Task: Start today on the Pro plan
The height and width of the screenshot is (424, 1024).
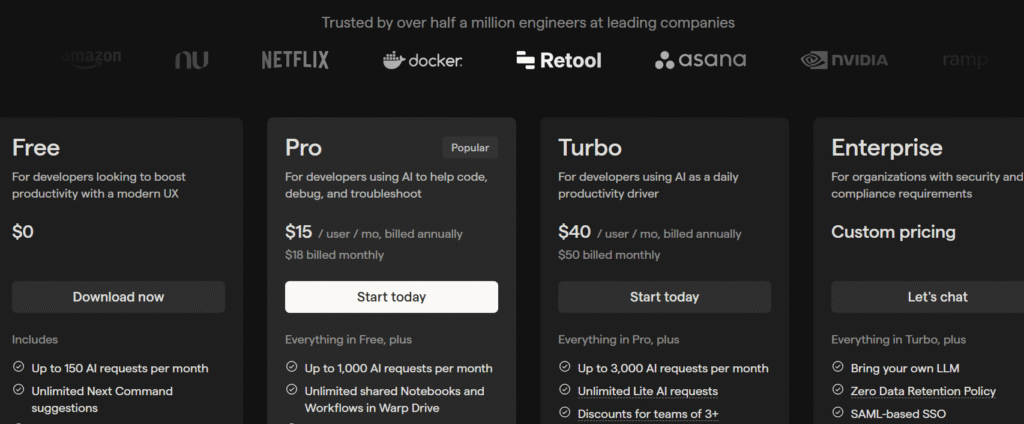Action: coord(391,297)
